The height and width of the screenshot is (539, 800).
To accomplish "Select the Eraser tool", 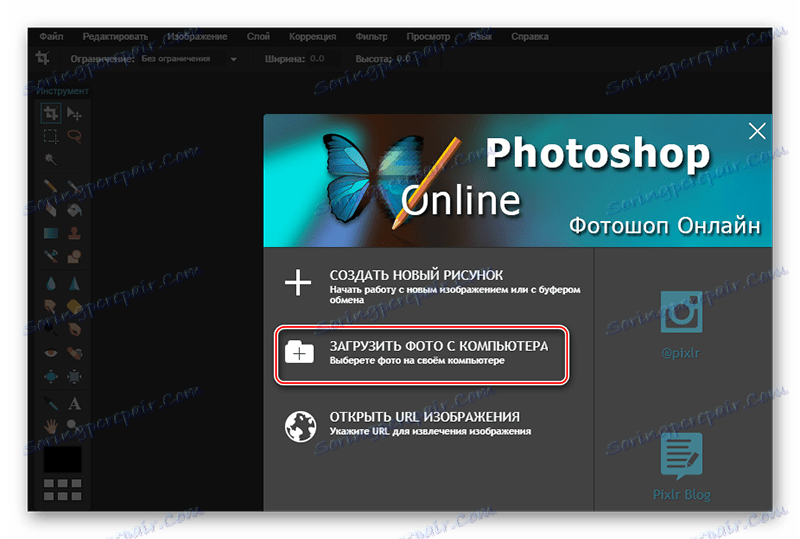I will 51,209.
